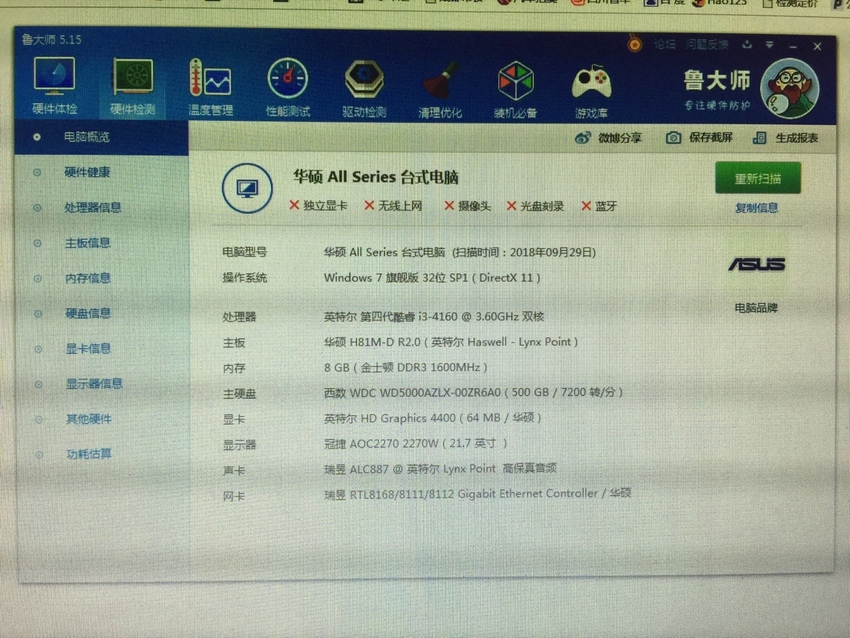Viewport: 850px width, 638px height.
Task: Click the HD Graphics 4400 value
Action: 432,418
